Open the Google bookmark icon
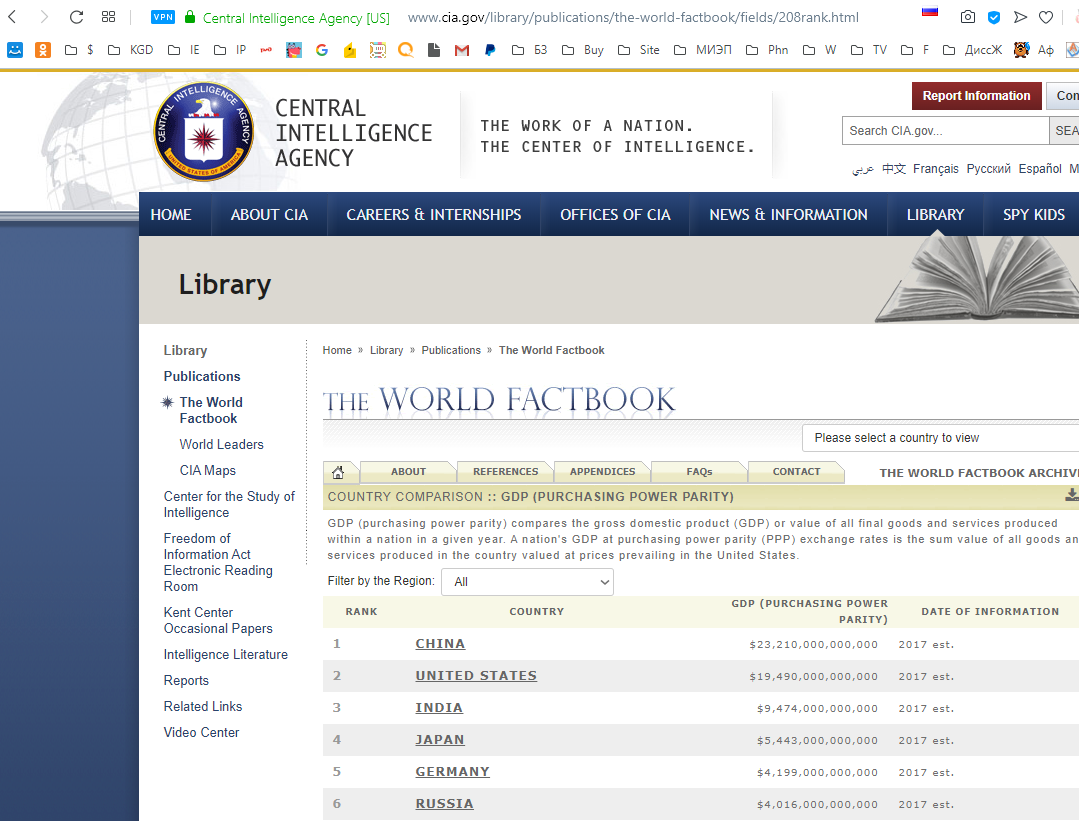This screenshot has width=1079, height=821. (321, 50)
